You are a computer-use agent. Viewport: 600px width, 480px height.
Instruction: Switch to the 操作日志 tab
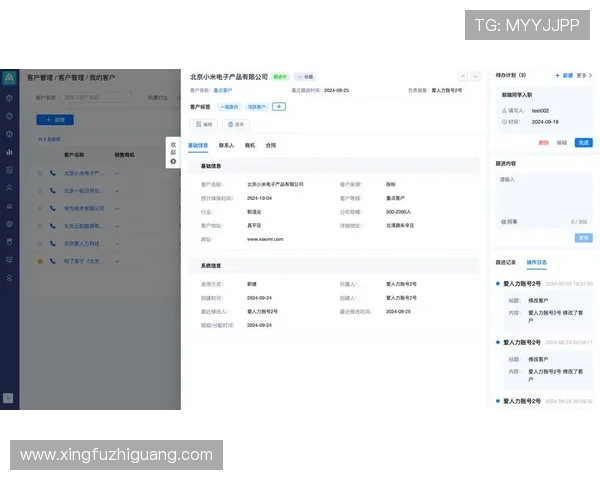(x=536, y=262)
